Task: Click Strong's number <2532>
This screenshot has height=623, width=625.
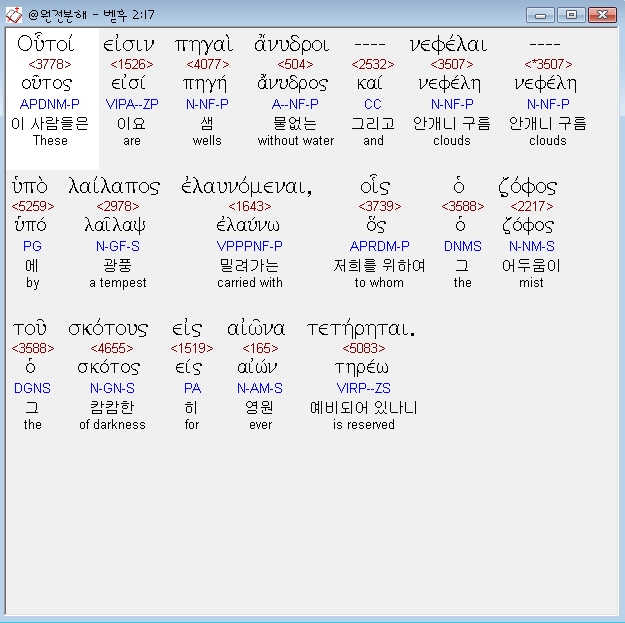Action: [373, 64]
